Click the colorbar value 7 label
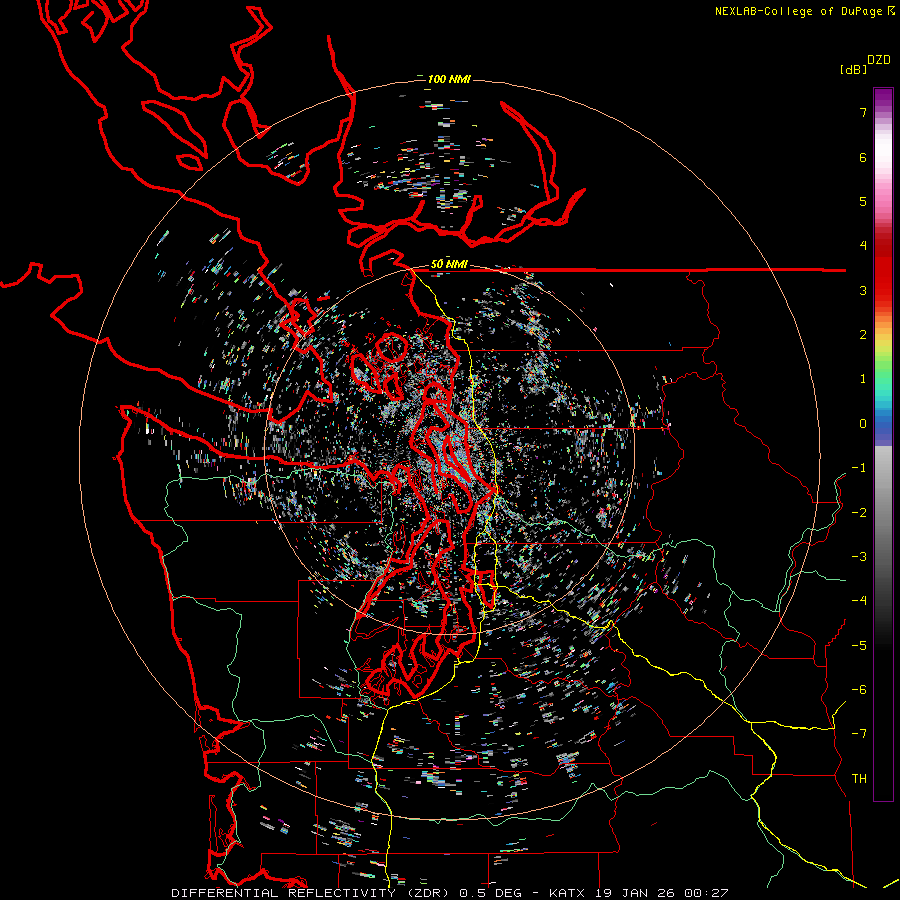900x900 pixels. [863, 112]
